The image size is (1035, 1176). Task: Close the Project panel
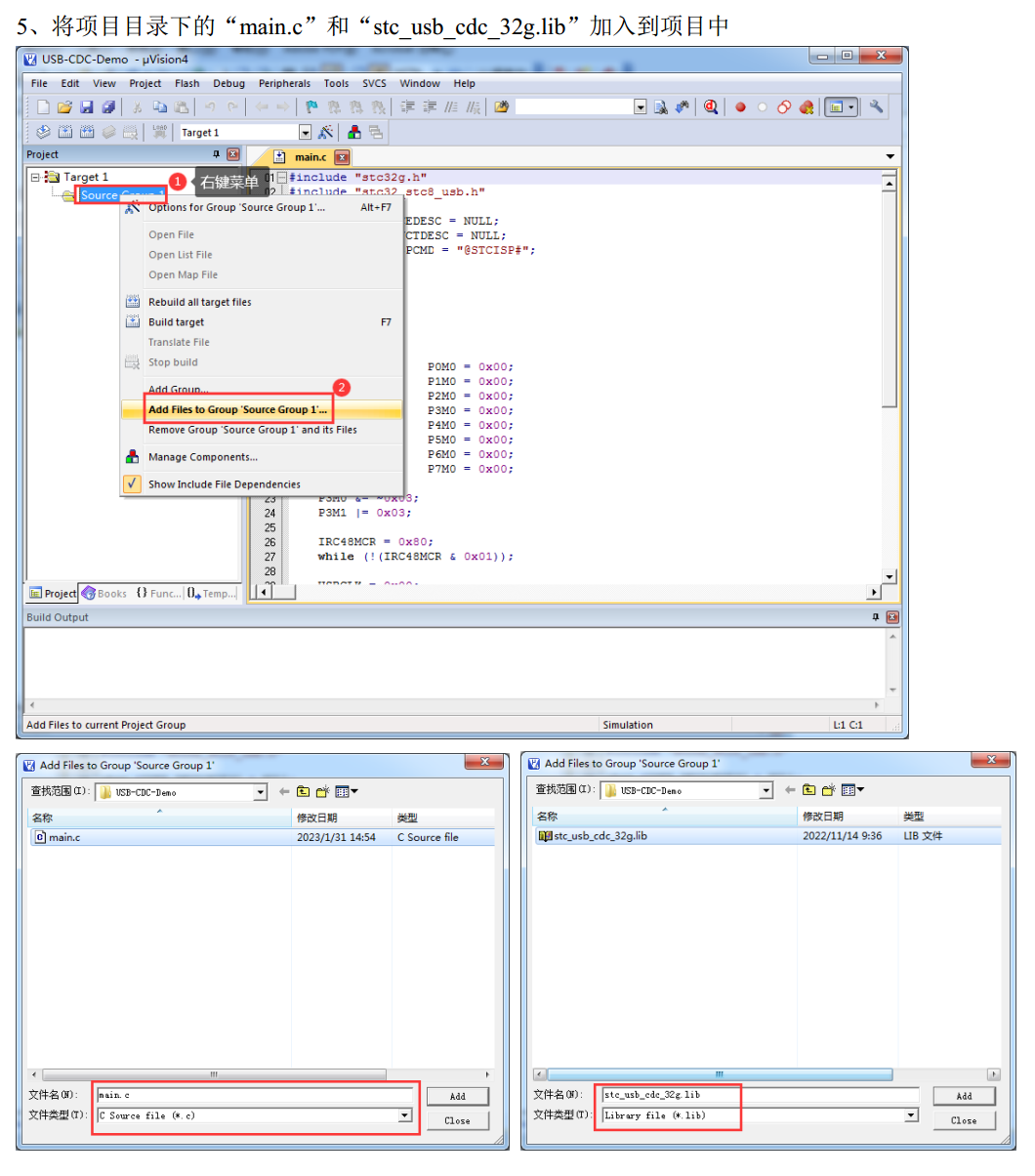(232, 154)
